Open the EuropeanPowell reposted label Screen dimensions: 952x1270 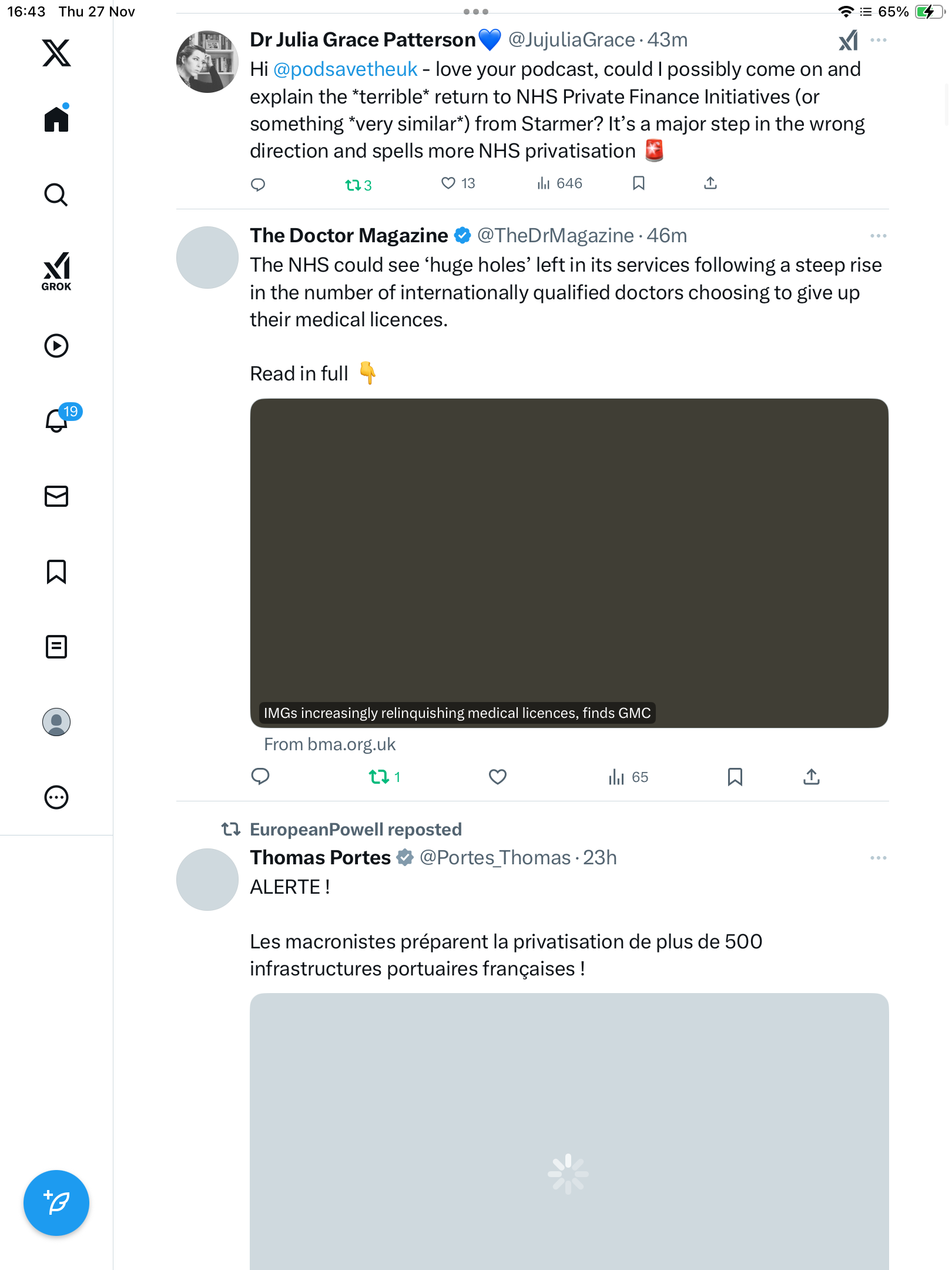point(356,830)
